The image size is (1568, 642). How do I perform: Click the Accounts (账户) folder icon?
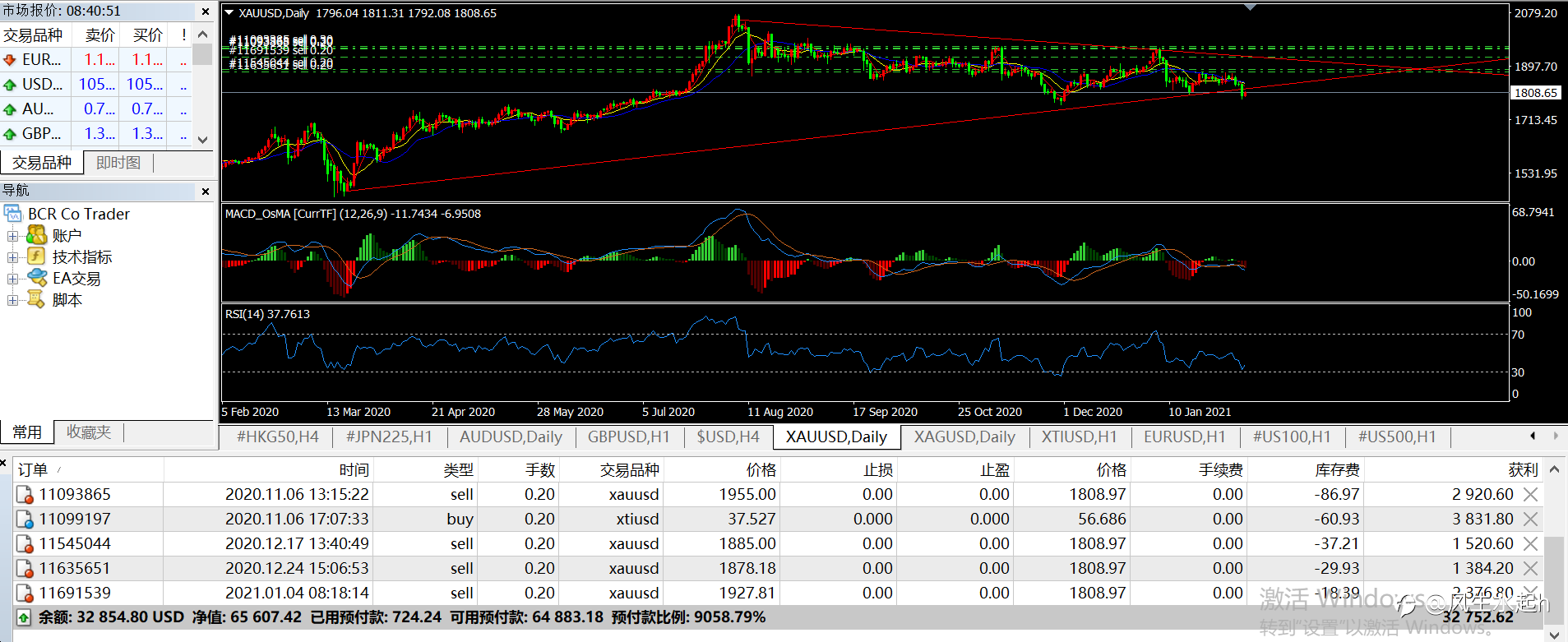click(36, 236)
